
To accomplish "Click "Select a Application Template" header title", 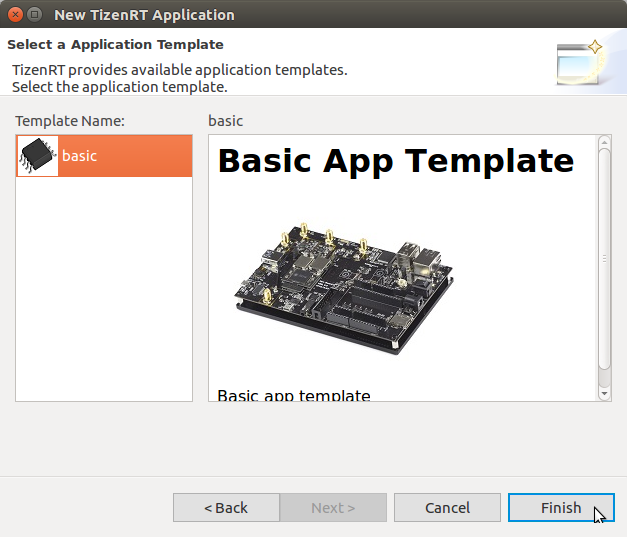I will click(115, 45).
